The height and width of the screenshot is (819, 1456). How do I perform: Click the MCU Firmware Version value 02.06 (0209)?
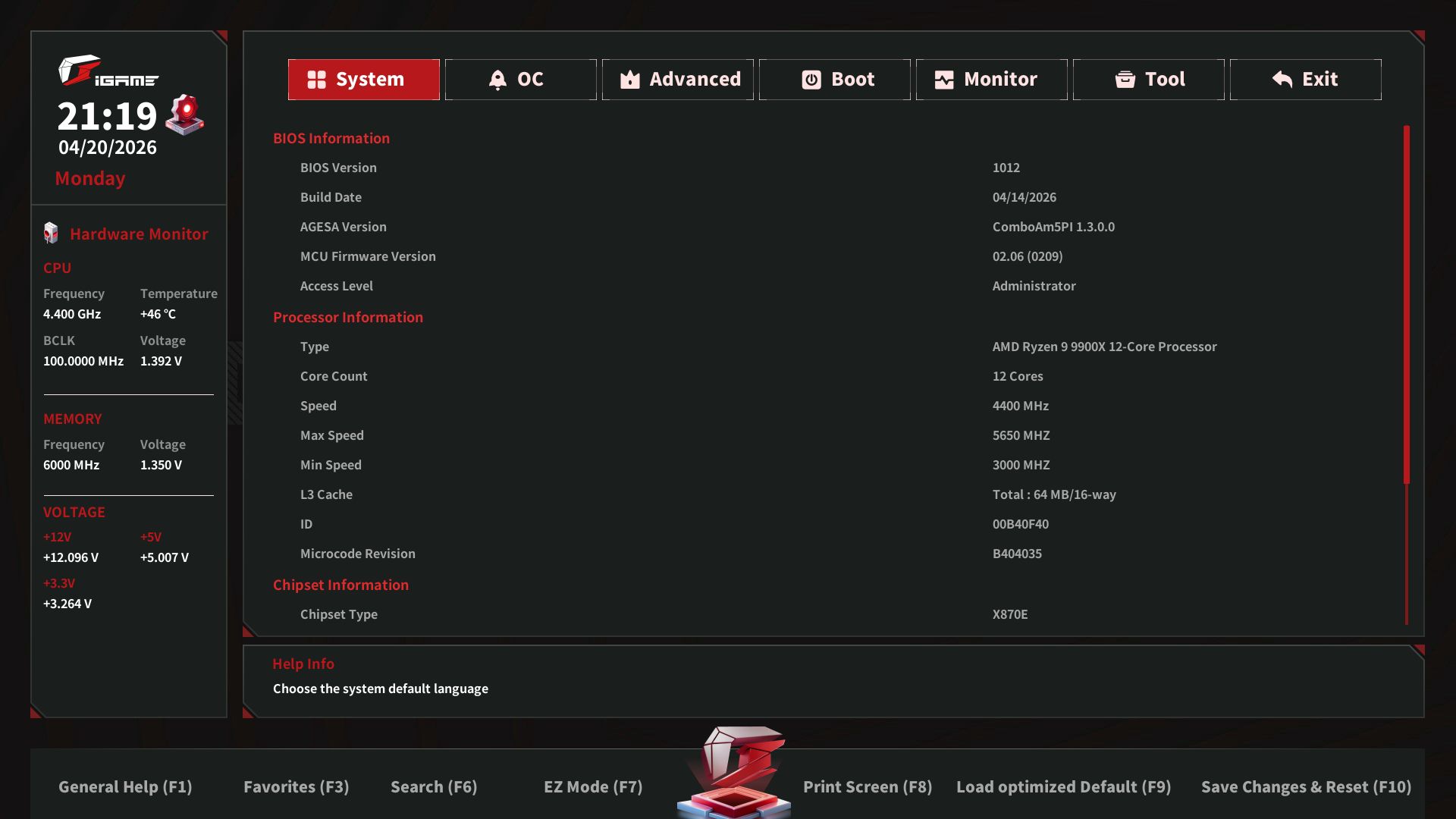click(1028, 256)
